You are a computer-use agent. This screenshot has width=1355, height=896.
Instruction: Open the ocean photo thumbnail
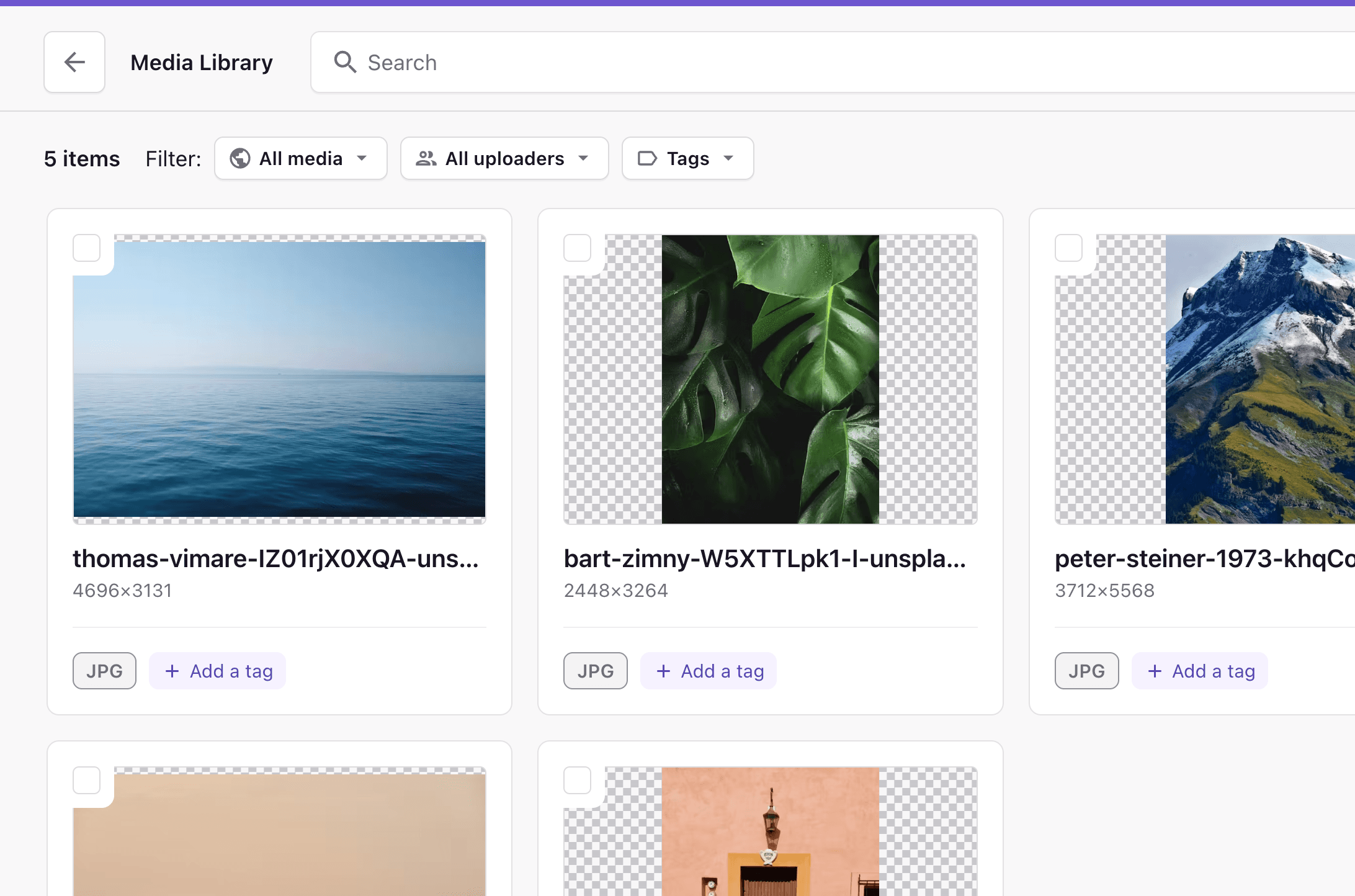[x=279, y=379]
